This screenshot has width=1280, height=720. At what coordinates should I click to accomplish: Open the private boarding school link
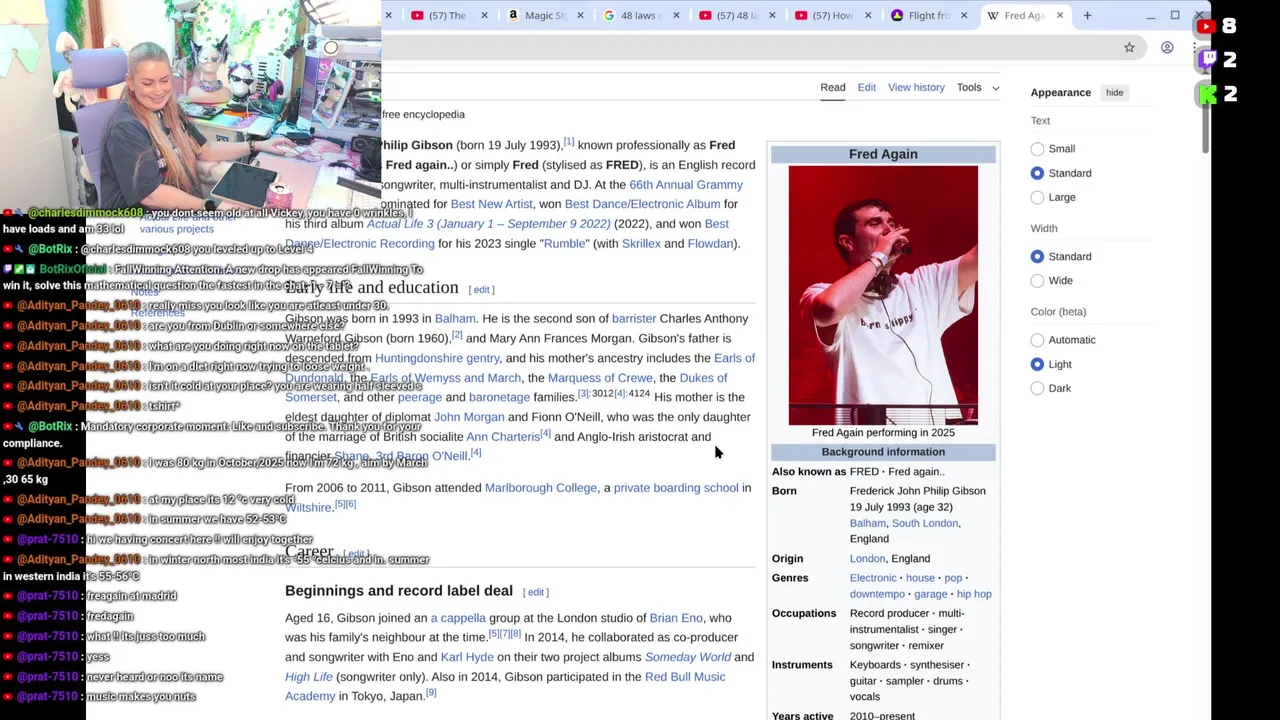click(676, 487)
